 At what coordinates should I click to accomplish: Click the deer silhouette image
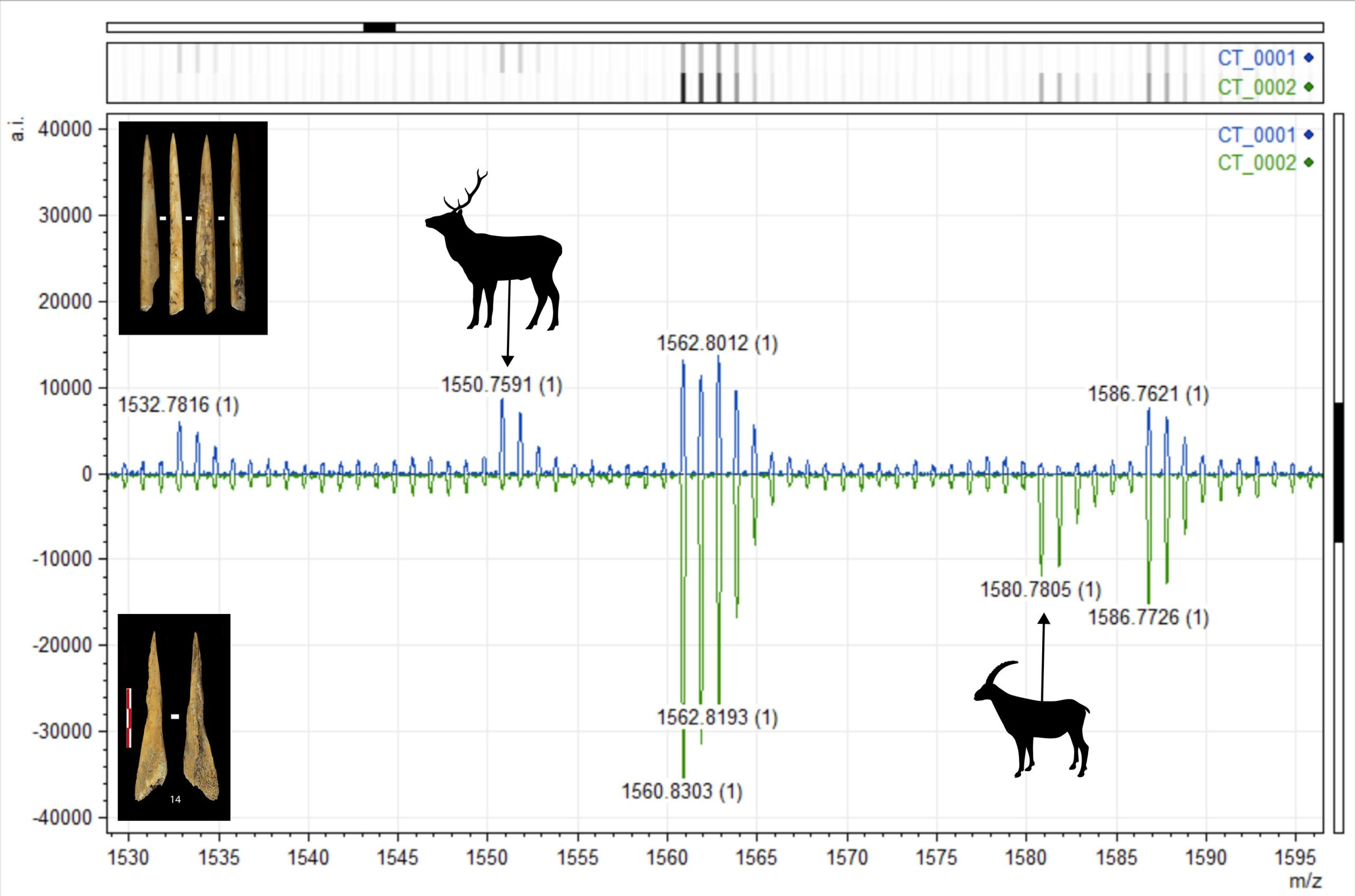click(x=493, y=250)
